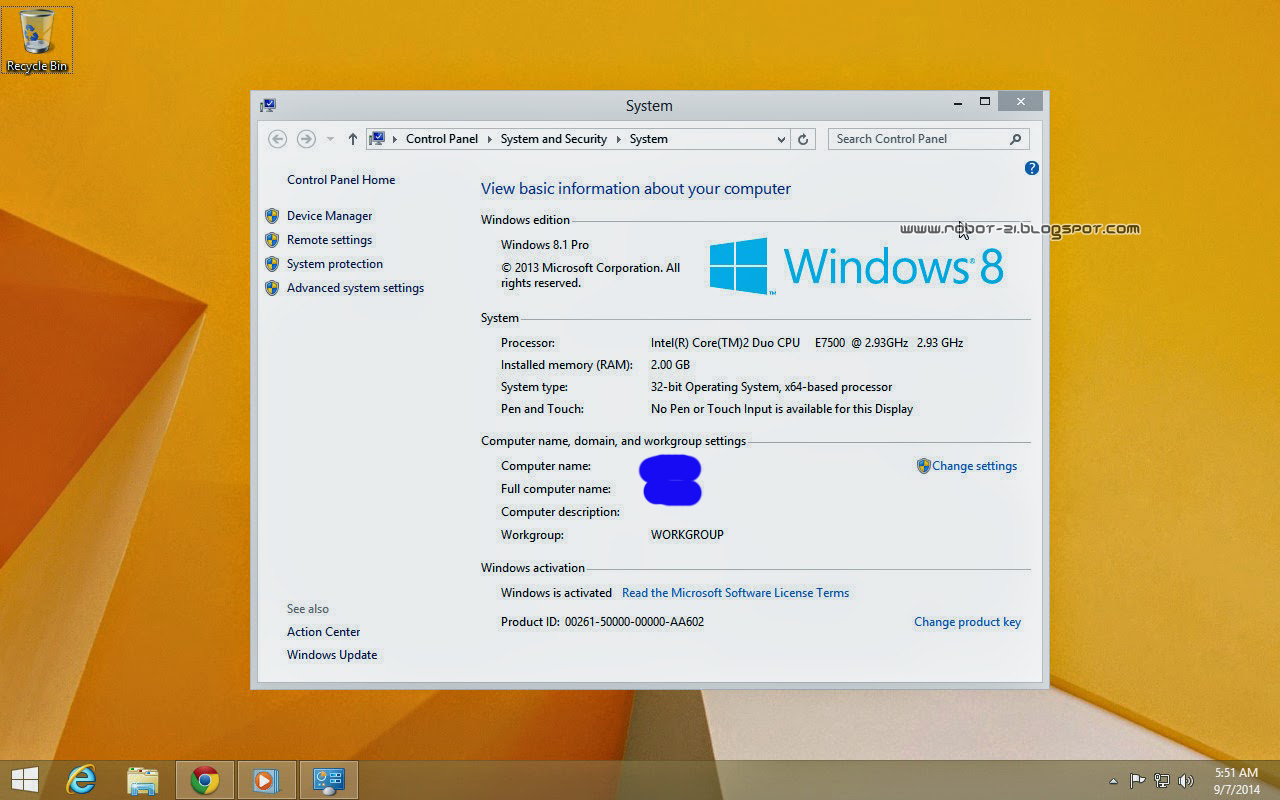
Task: Open Advanced system settings link
Action: tap(355, 288)
